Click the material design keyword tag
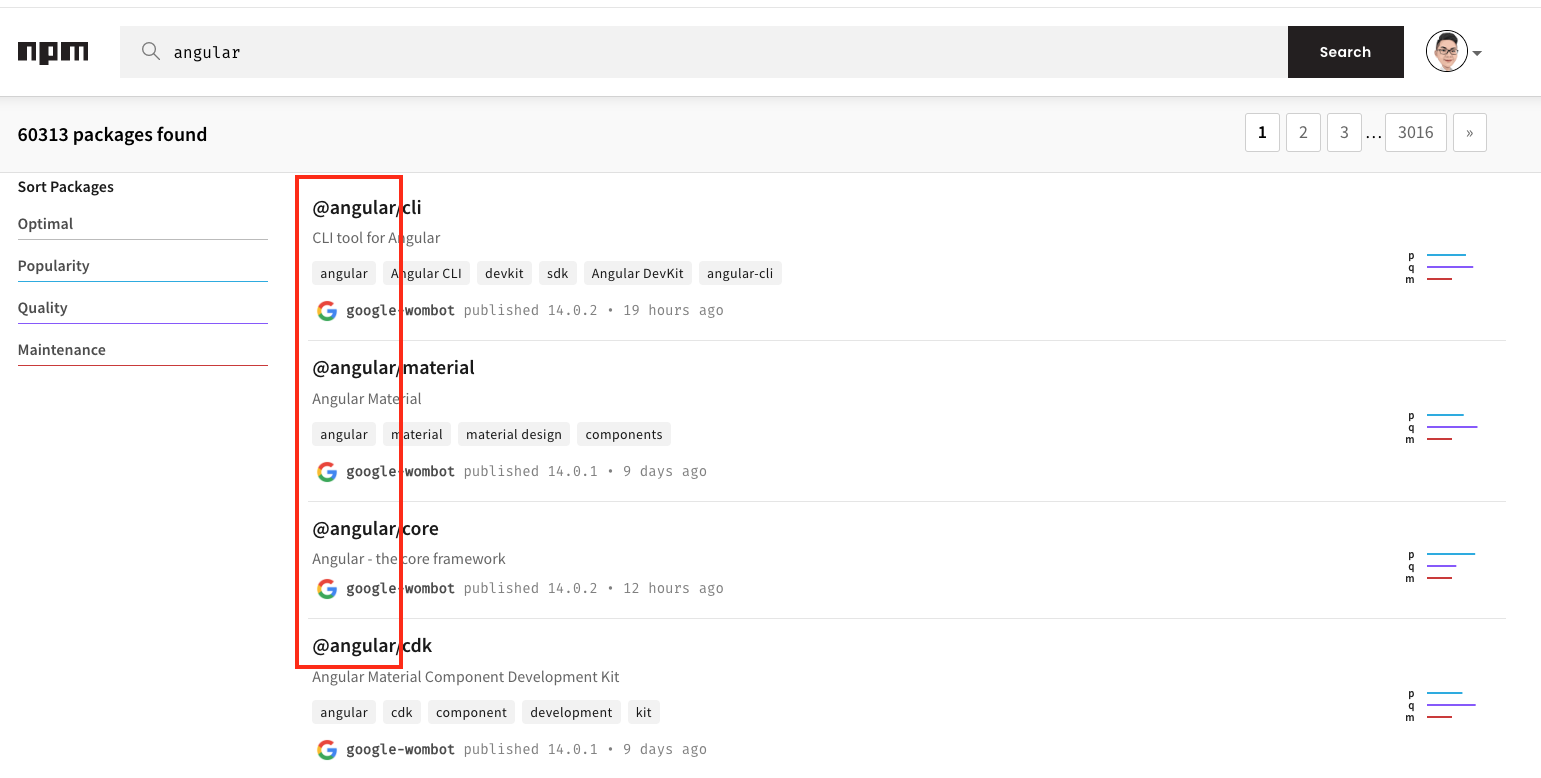Viewport: 1541px width, 778px height. click(x=514, y=434)
